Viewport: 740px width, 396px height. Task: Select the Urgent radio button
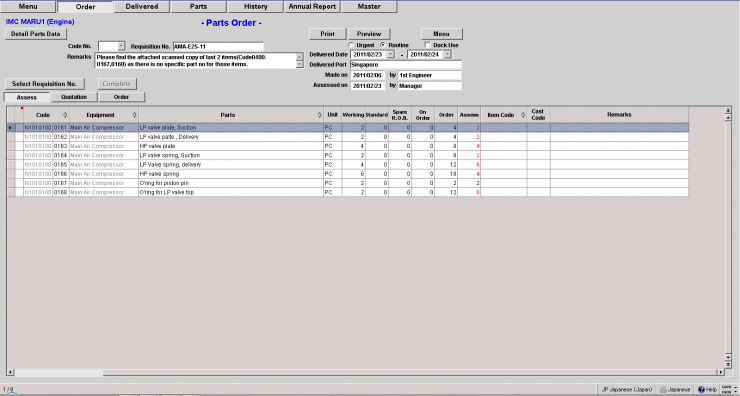[x=351, y=45]
